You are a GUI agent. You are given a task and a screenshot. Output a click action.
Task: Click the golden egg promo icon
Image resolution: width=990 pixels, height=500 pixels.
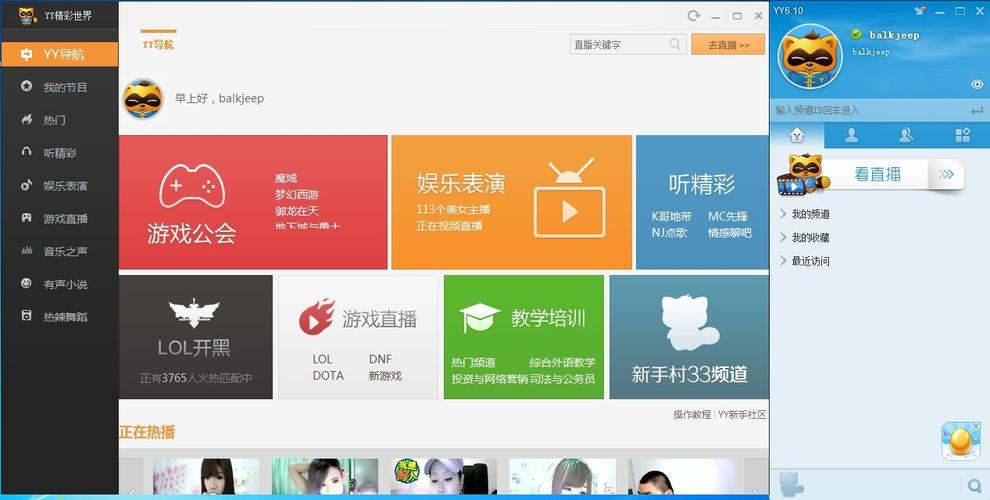[961, 441]
